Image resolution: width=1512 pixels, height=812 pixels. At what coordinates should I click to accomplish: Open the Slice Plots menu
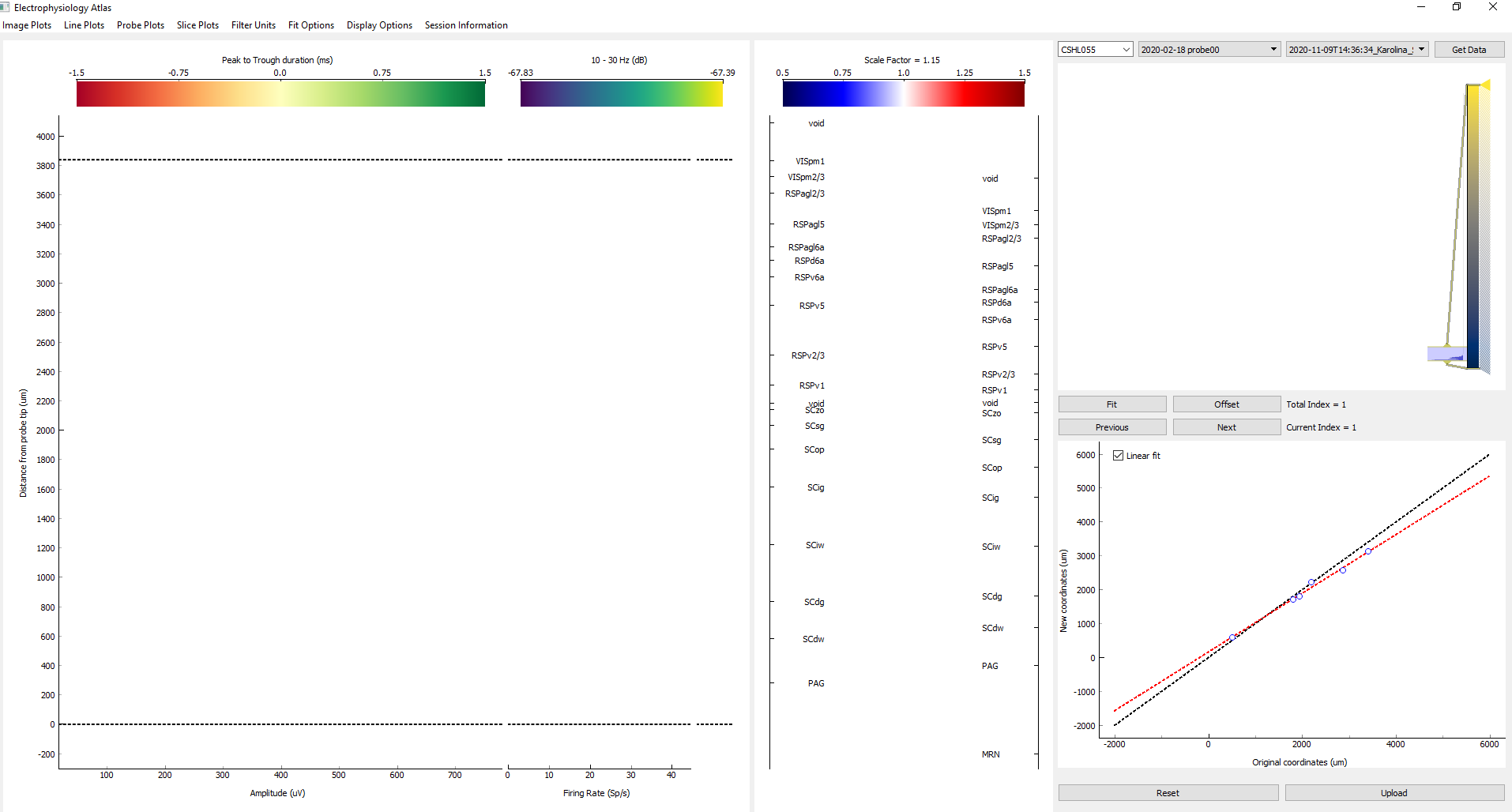coord(197,24)
